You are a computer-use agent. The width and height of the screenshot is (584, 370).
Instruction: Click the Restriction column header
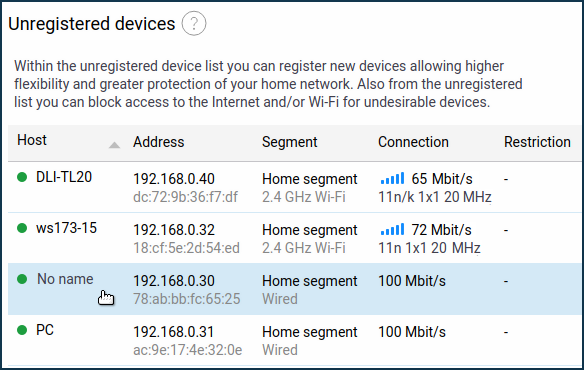tap(537, 142)
